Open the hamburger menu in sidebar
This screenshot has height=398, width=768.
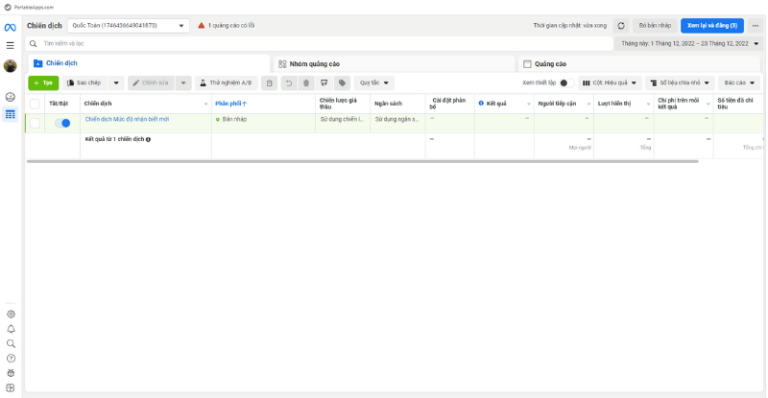[10, 46]
